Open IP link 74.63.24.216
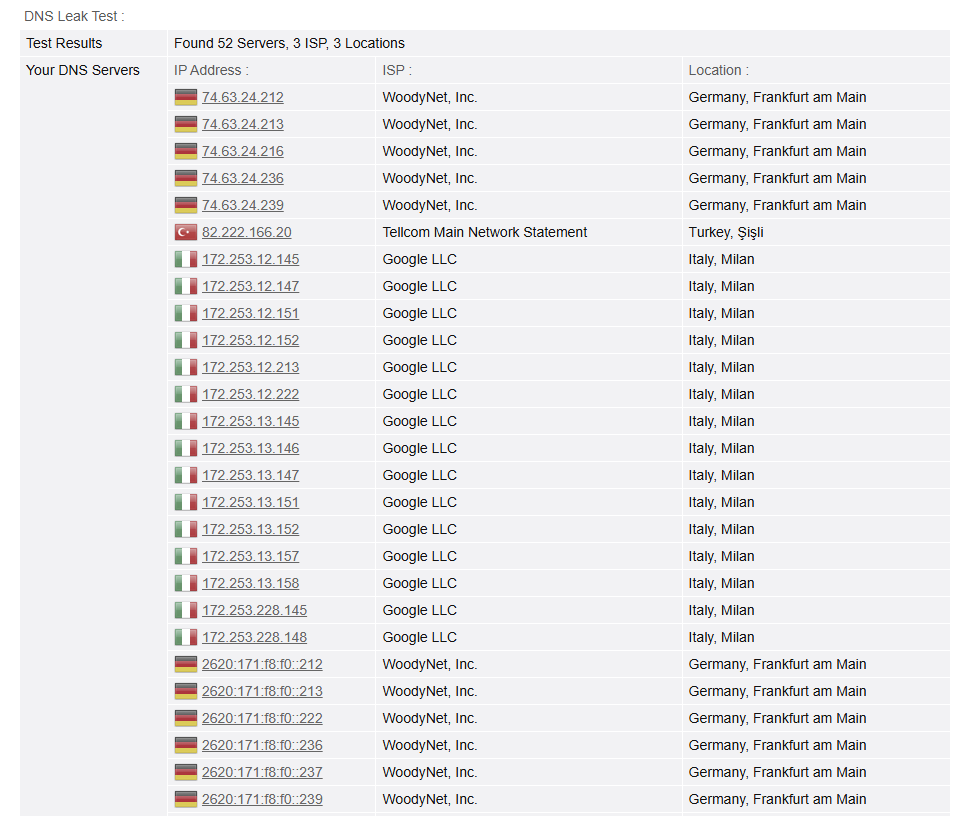 243,151
